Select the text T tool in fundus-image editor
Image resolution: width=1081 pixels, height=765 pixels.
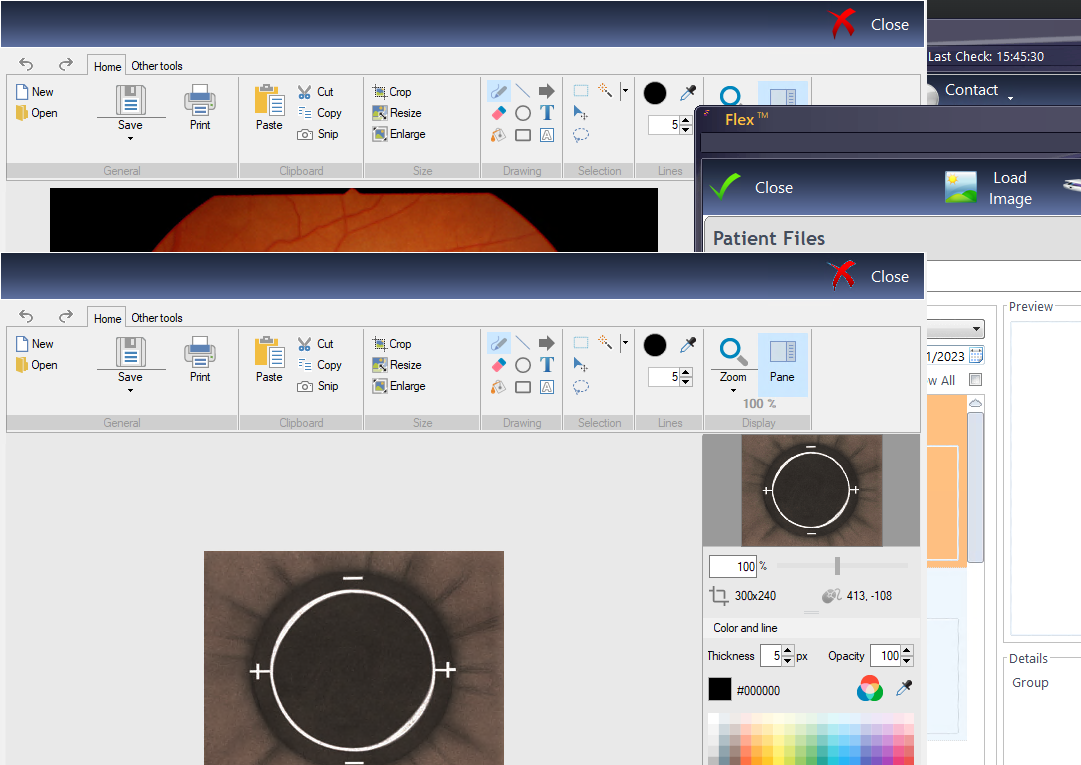[x=547, y=112]
